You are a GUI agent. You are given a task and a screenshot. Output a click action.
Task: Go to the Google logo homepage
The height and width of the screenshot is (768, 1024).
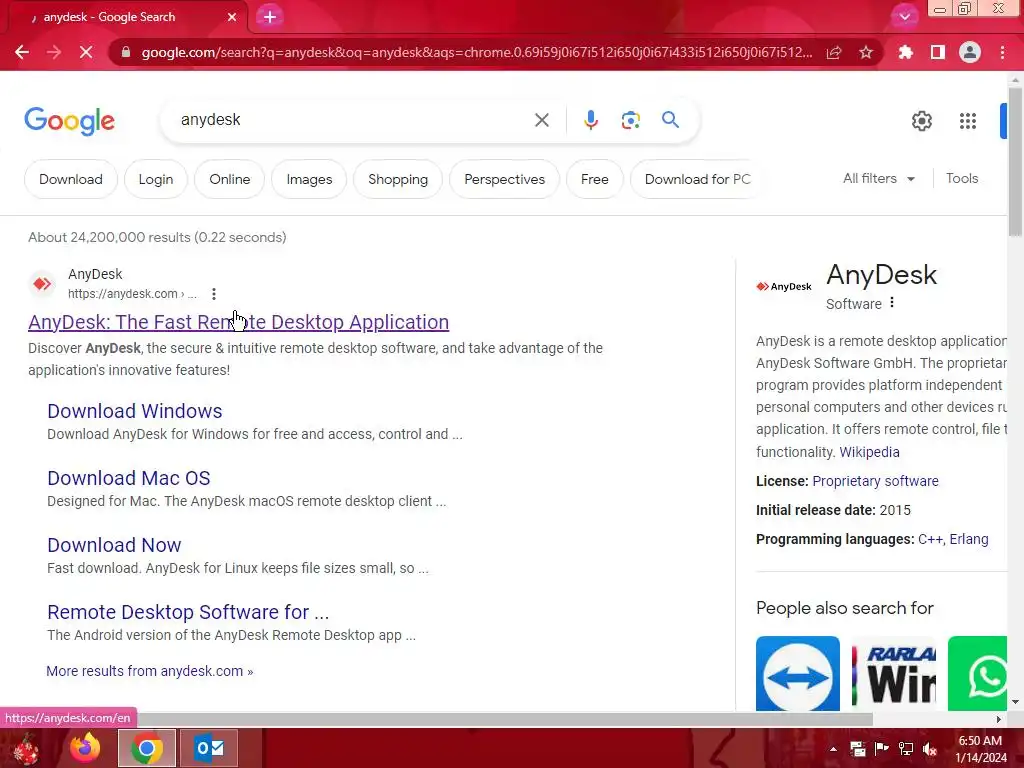(69, 121)
